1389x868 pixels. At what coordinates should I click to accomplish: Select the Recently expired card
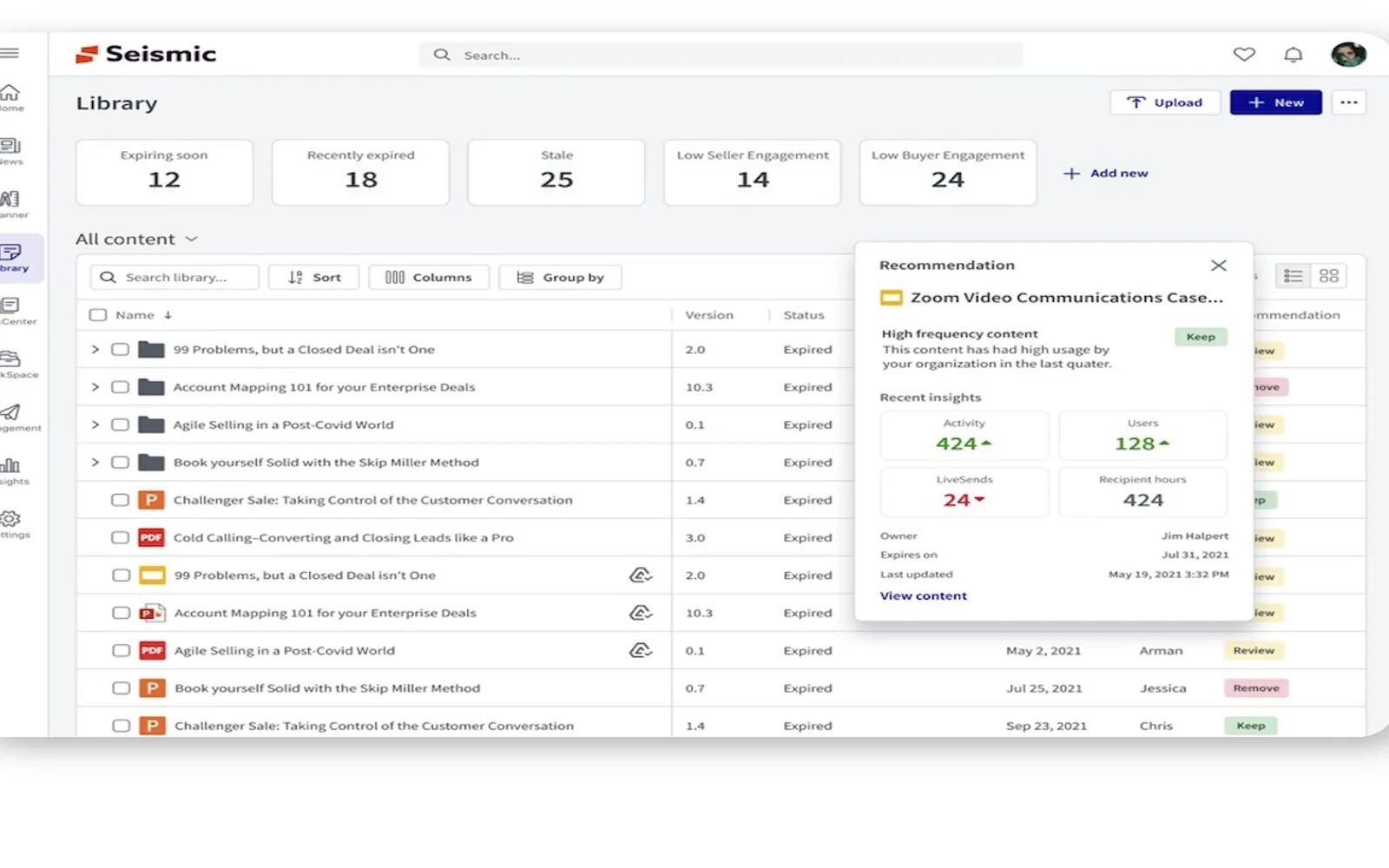(x=360, y=172)
